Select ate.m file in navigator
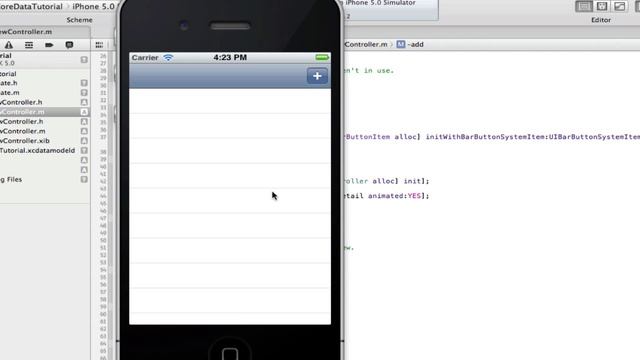Image resolution: width=640 pixels, height=360 pixels. point(10,93)
